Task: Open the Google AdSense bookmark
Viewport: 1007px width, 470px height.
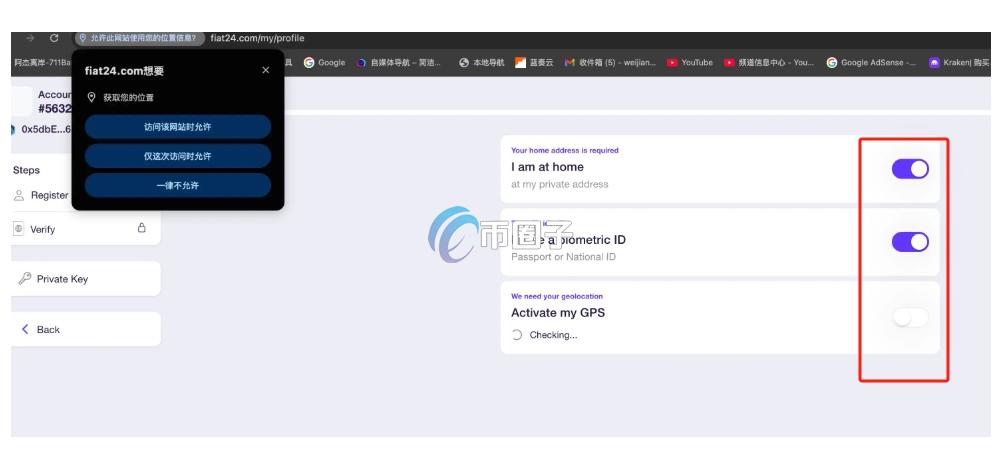Action: click(872, 62)
